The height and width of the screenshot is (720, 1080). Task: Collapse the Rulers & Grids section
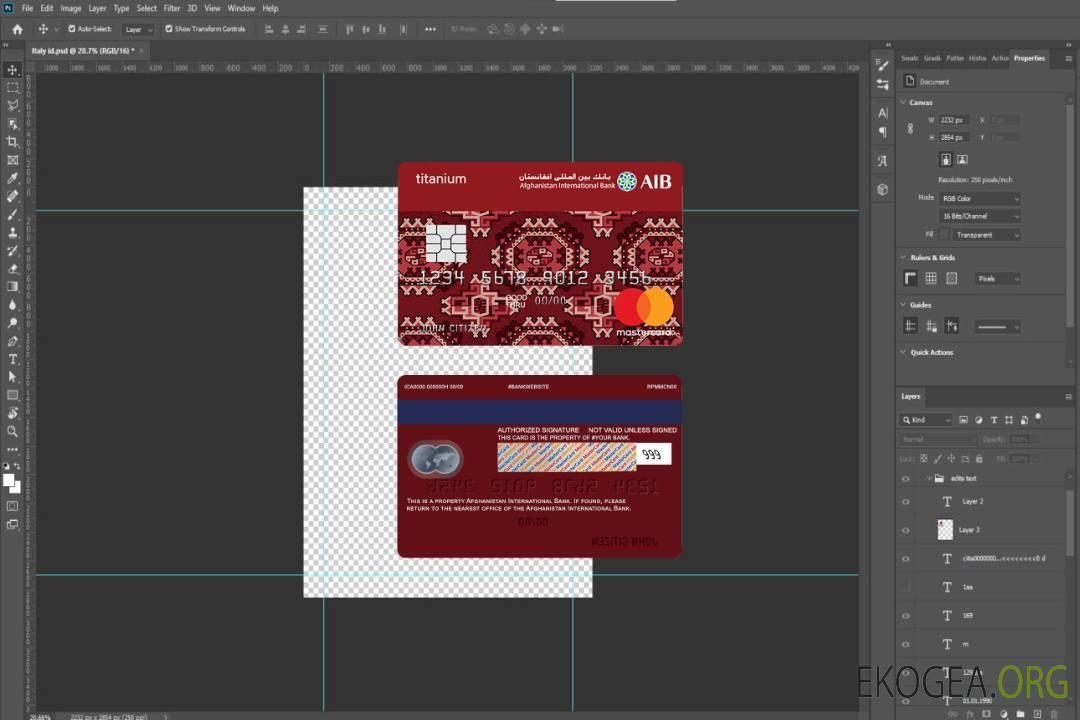coord(904,258)
